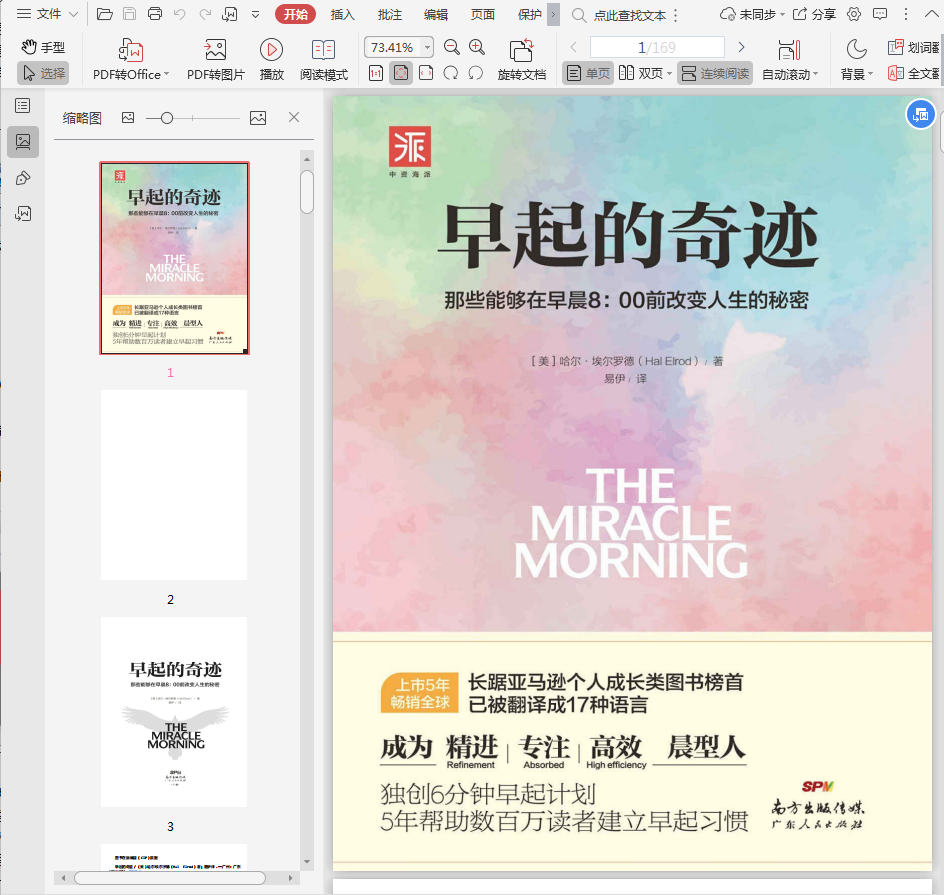Viewport: 944px width, 895px height.
Task: Switch to the 编辑 ribbon tab
Action: click(436, 14)
